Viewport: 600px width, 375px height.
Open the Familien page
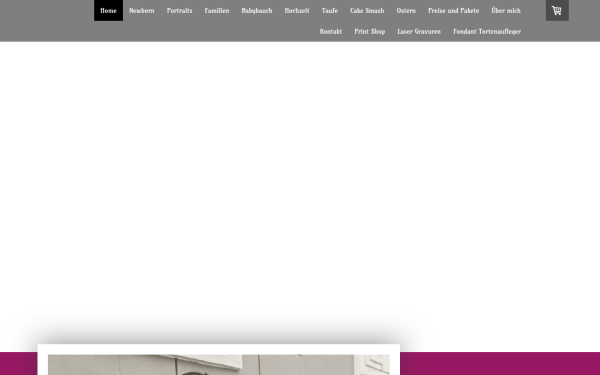tap(217, 10)
